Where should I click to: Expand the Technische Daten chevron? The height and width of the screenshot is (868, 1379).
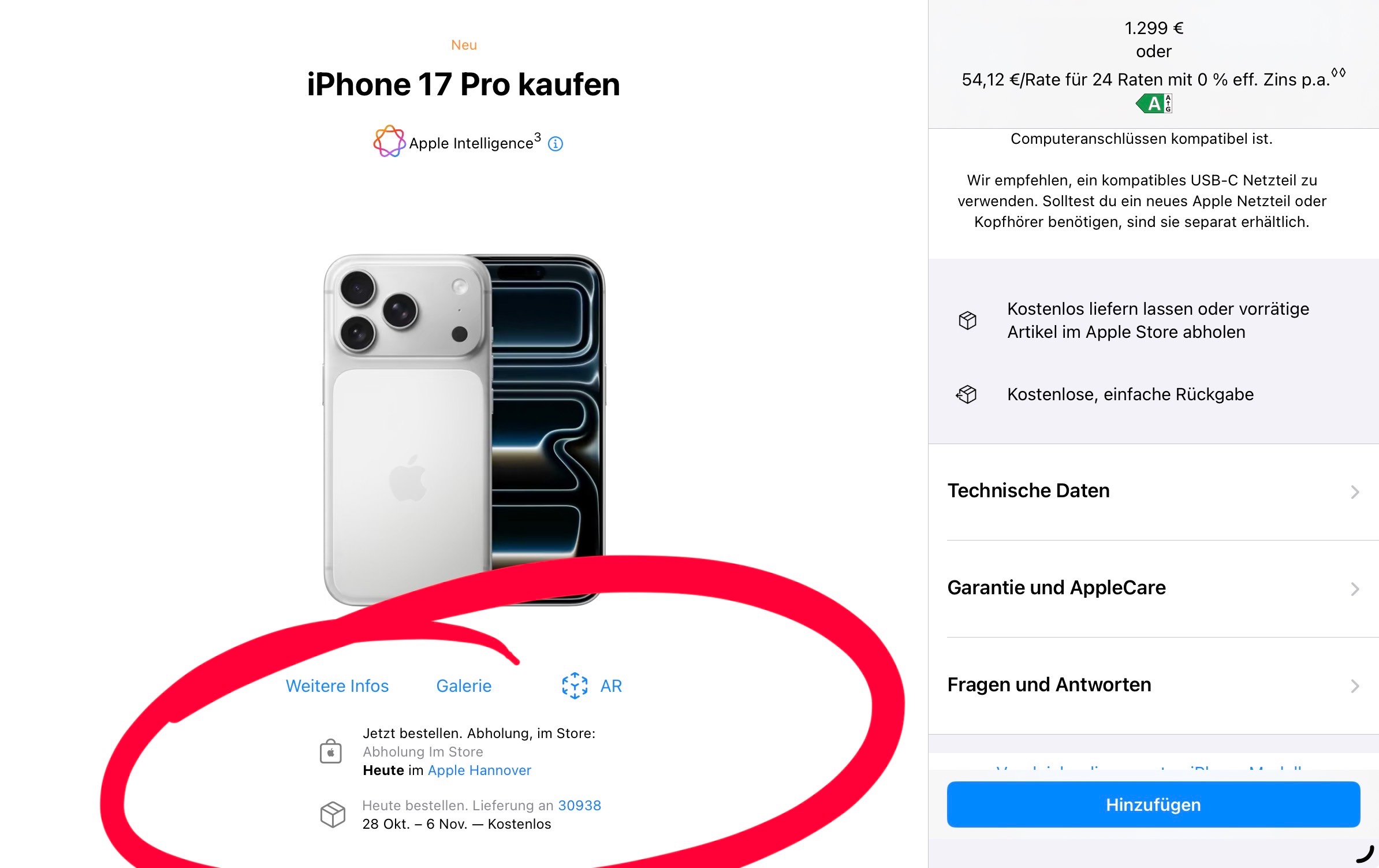(x=1355, y=492)
